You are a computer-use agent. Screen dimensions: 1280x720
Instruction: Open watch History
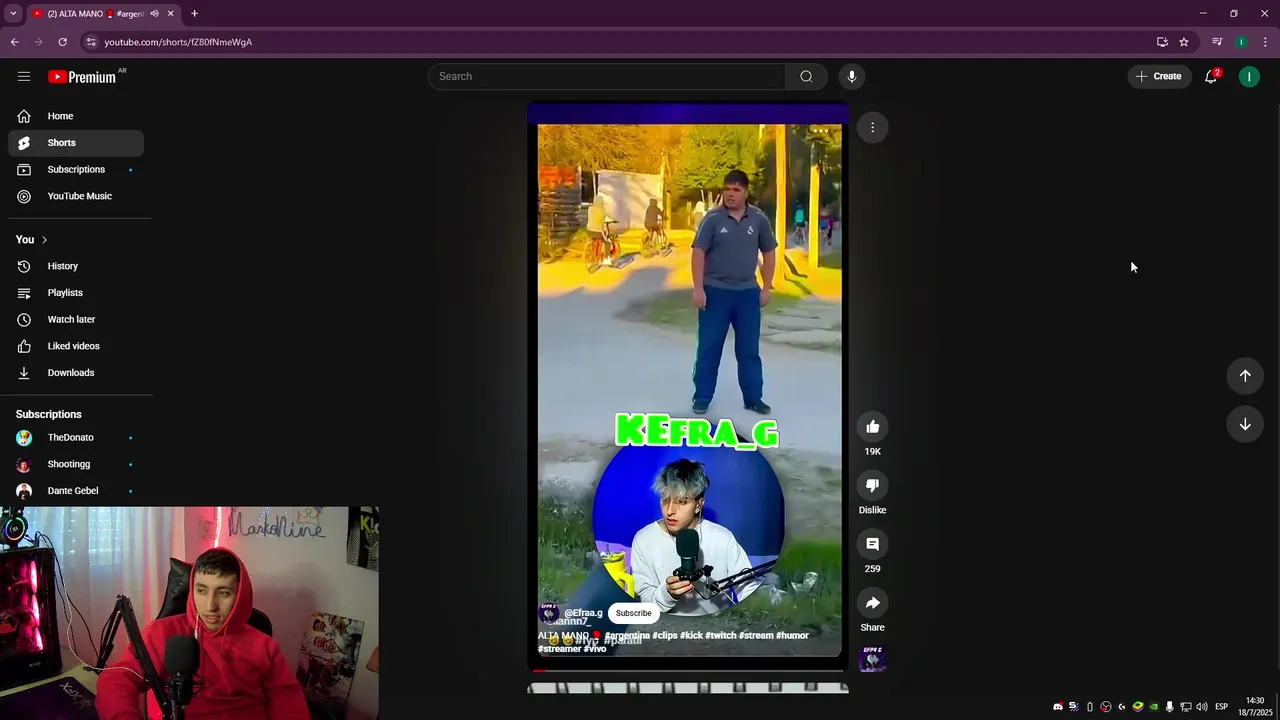tap(76, 266)
